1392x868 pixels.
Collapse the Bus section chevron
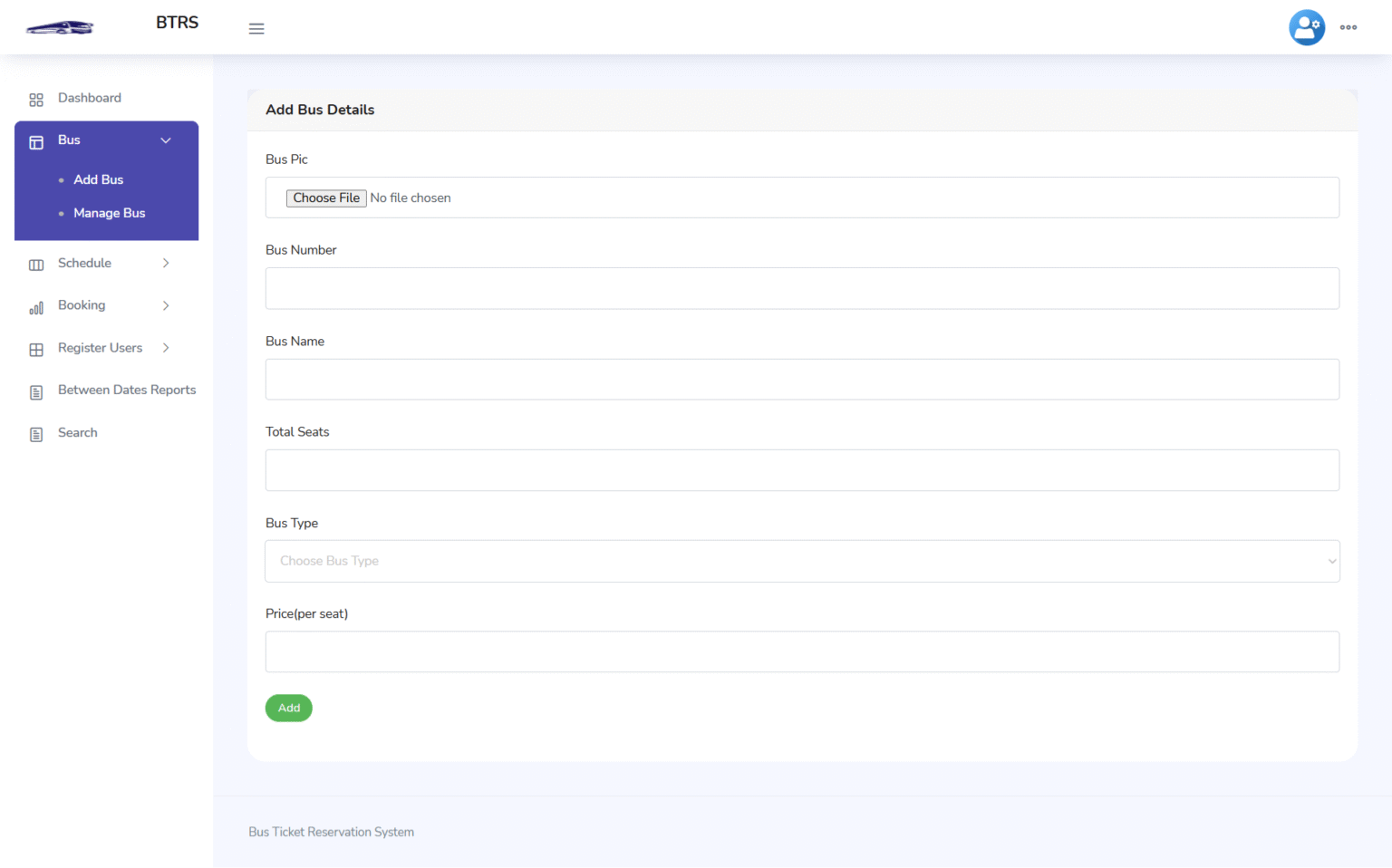point(166,140)
